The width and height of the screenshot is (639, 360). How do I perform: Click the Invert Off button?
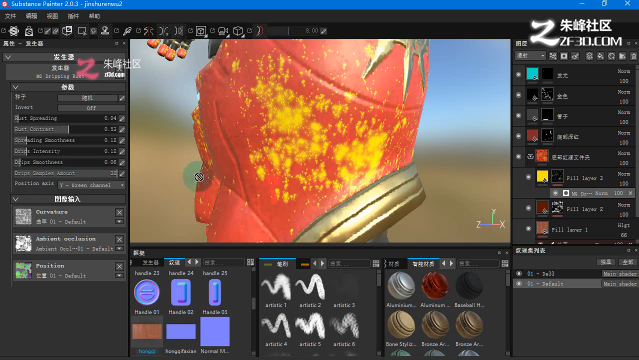pyautogui.click(x=91, y=108)
